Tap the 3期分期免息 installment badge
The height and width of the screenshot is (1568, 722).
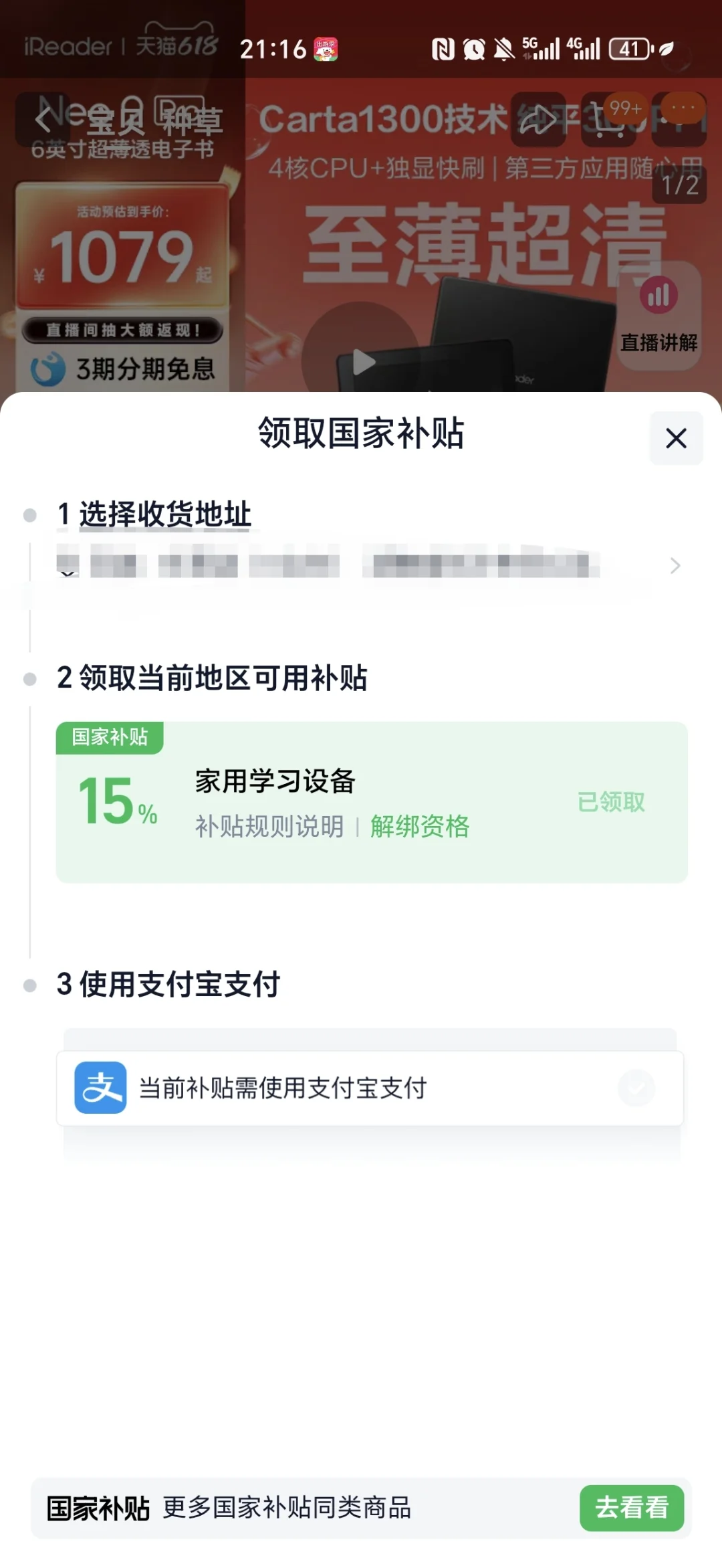pos(124,369)
